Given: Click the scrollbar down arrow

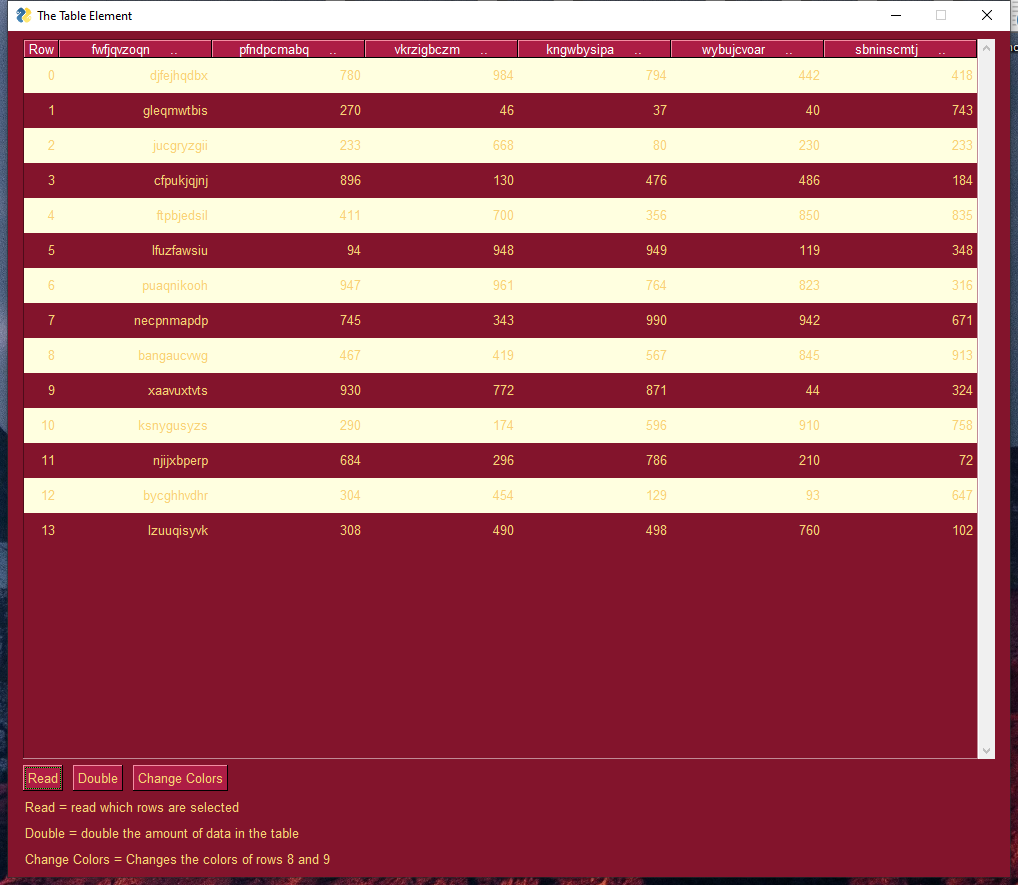Looking at the screenshot, I should (x=986, y=750).
